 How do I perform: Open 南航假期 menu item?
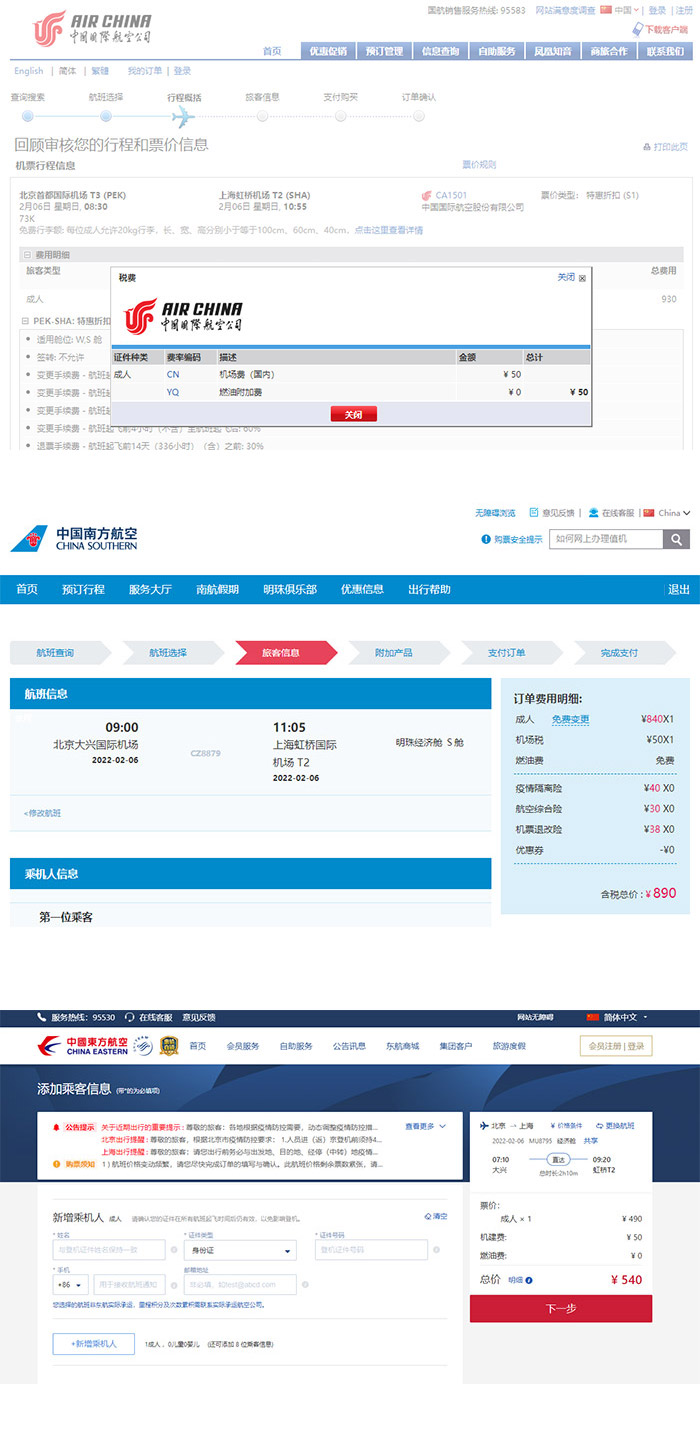[x=217, y=589]
